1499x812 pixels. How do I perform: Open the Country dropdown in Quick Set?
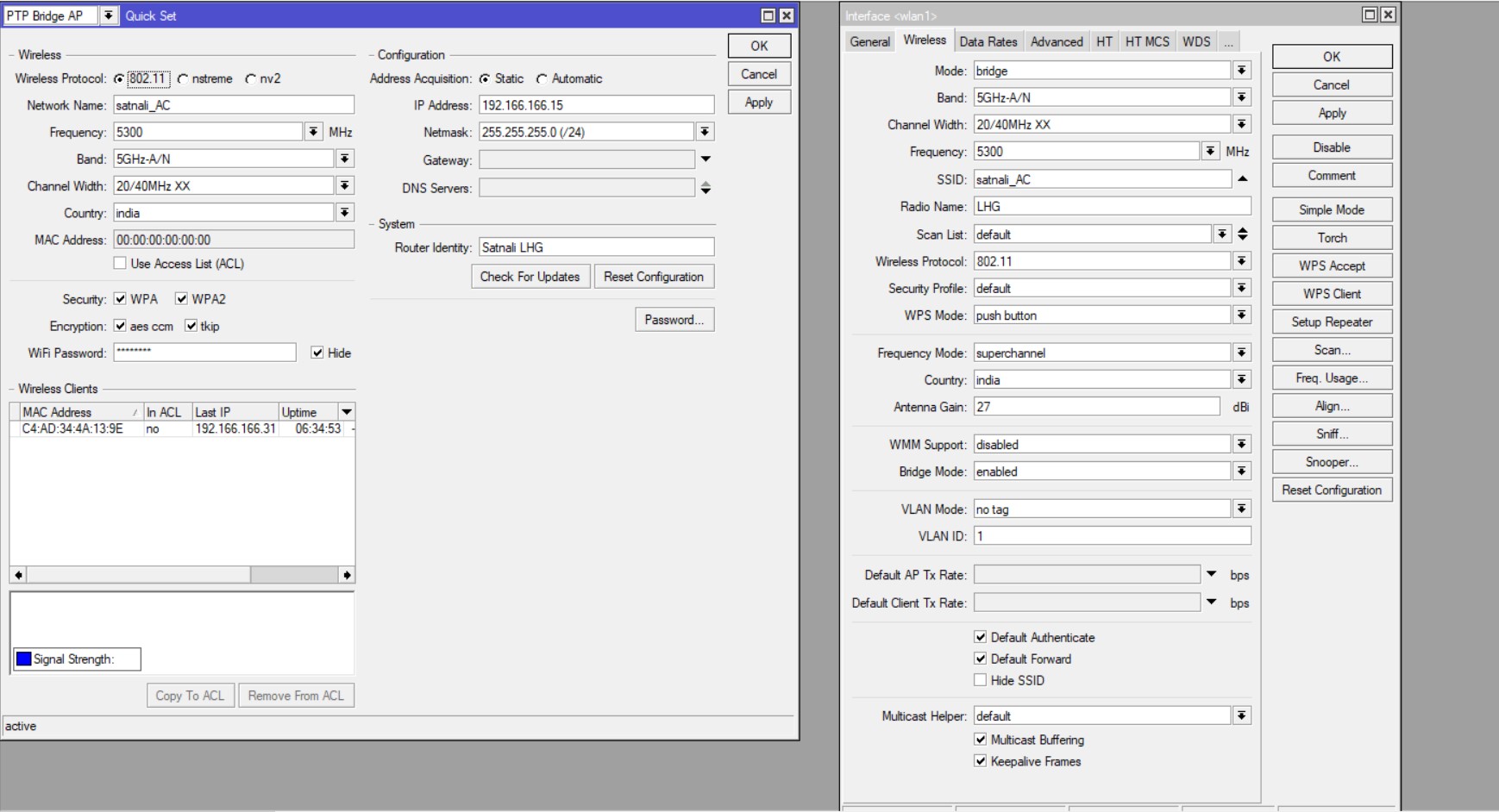click(344, 213)
